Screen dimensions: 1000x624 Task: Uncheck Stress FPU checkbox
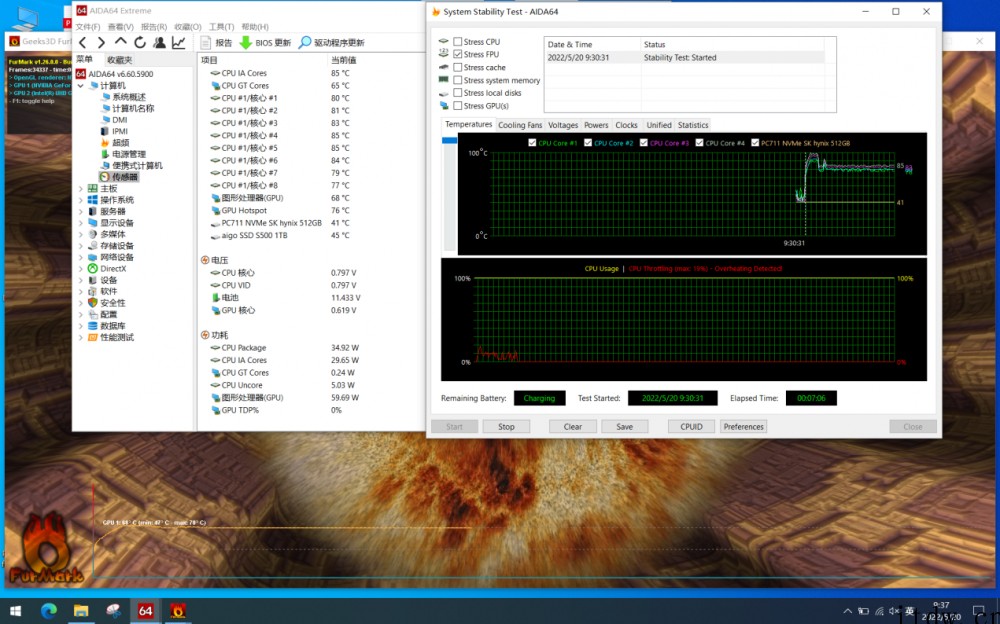(457, 54)
